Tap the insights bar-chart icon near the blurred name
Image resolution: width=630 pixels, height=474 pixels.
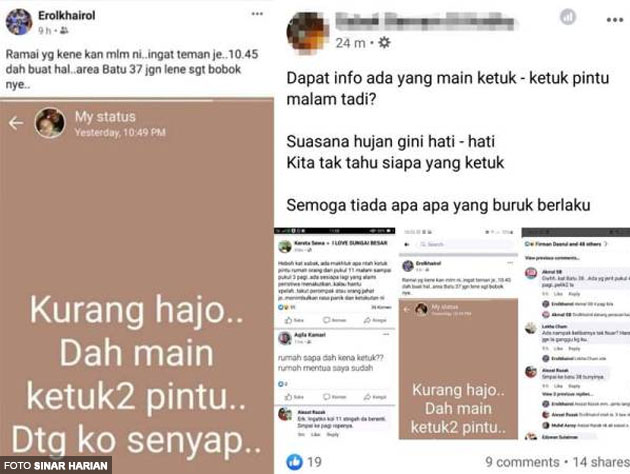[x=568, y=17]
